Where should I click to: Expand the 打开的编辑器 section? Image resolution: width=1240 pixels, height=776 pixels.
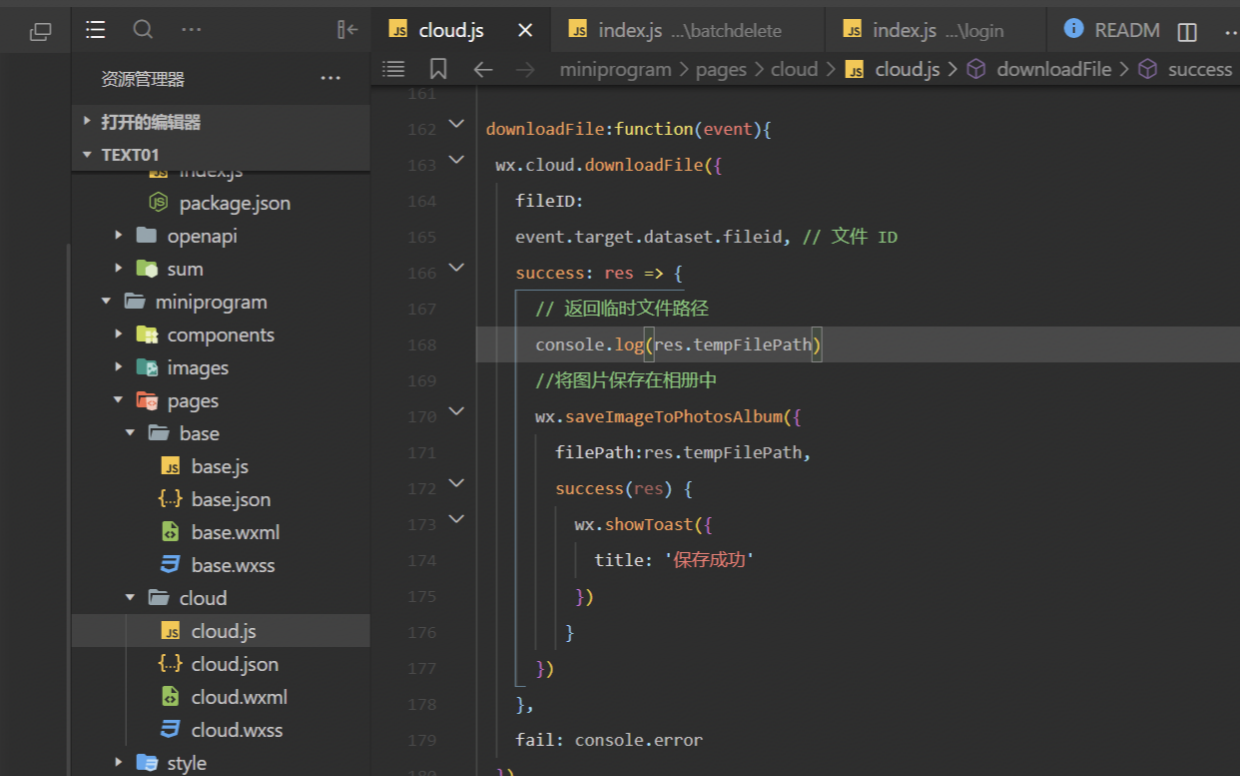click(150, 122)
